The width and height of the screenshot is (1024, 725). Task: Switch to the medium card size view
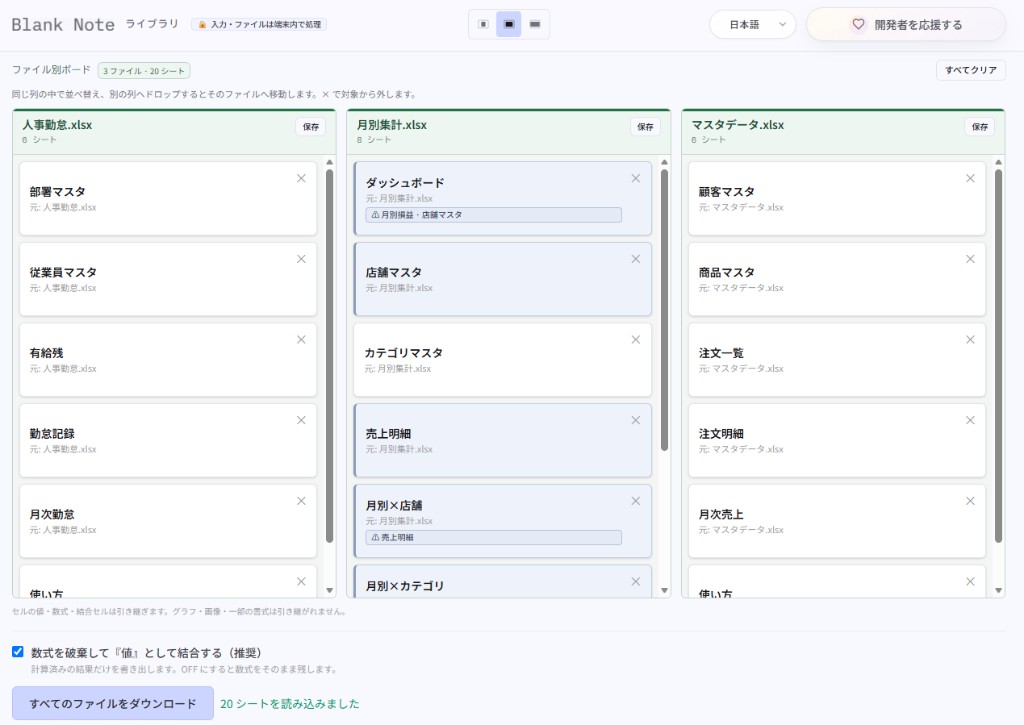pyautogui.click(x=509, y=24)
